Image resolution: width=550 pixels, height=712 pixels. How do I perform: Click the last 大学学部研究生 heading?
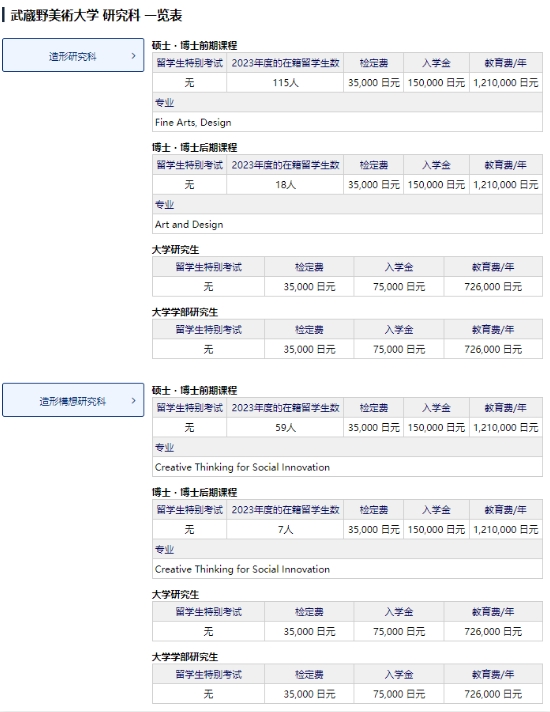185,657
